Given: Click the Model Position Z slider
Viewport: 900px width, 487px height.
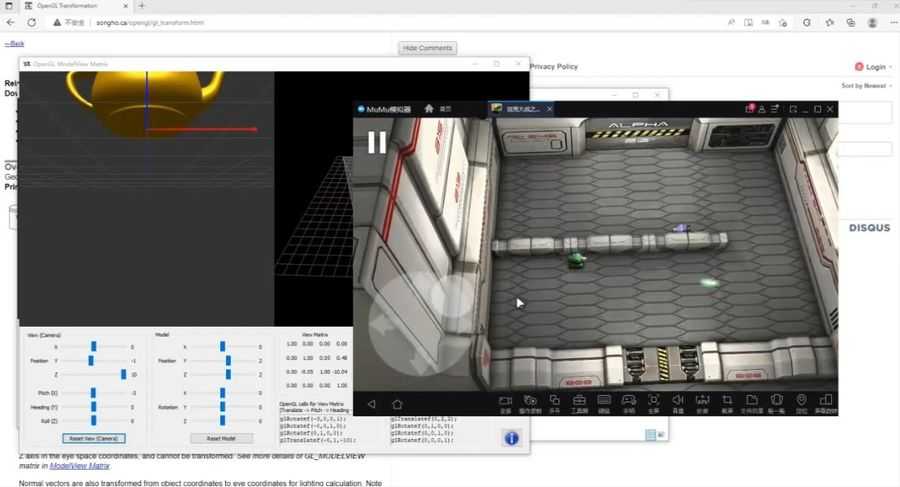Looking at the screenshot, I should (x=223, y=374).
